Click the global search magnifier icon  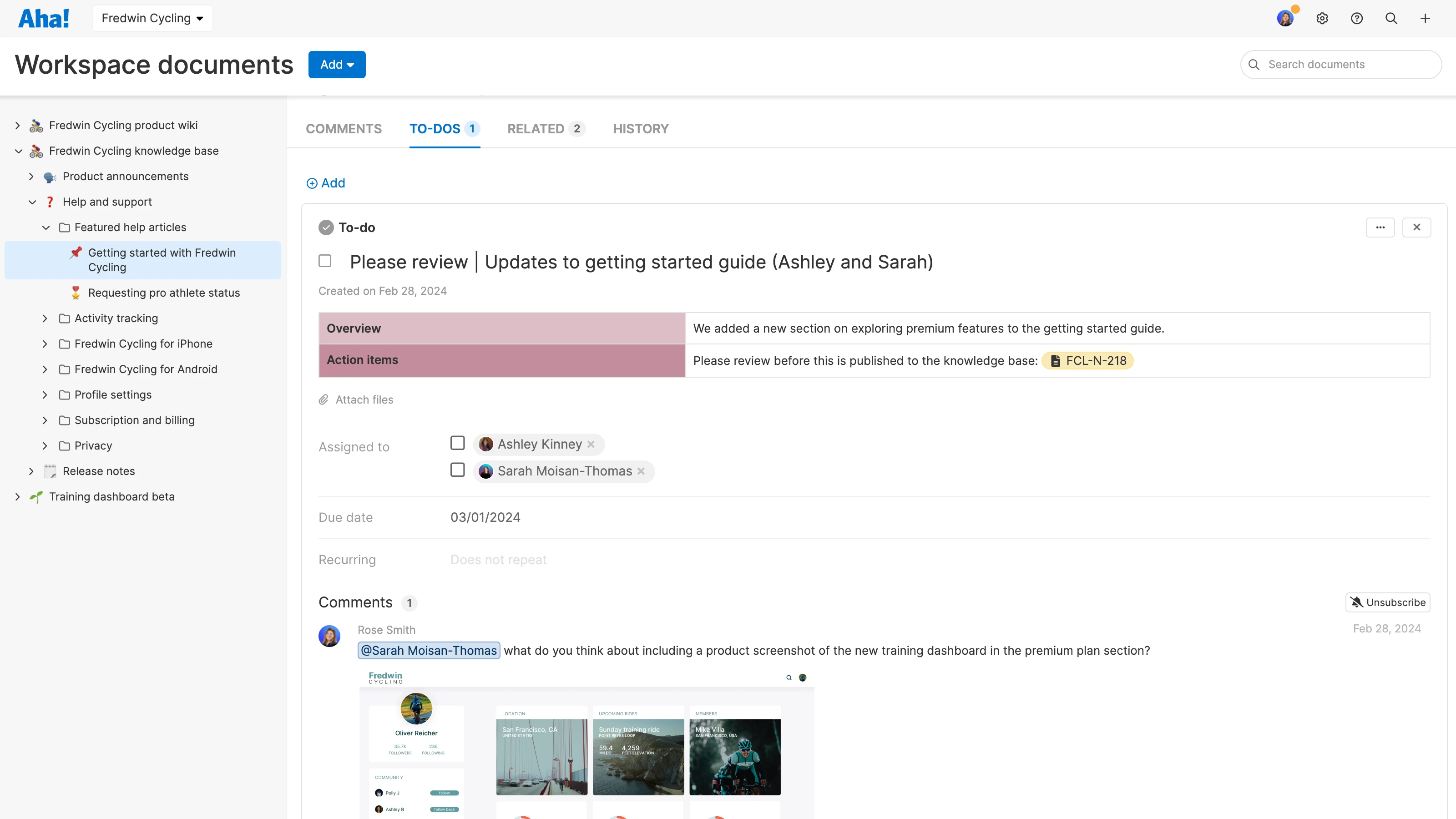[1391, 19]
